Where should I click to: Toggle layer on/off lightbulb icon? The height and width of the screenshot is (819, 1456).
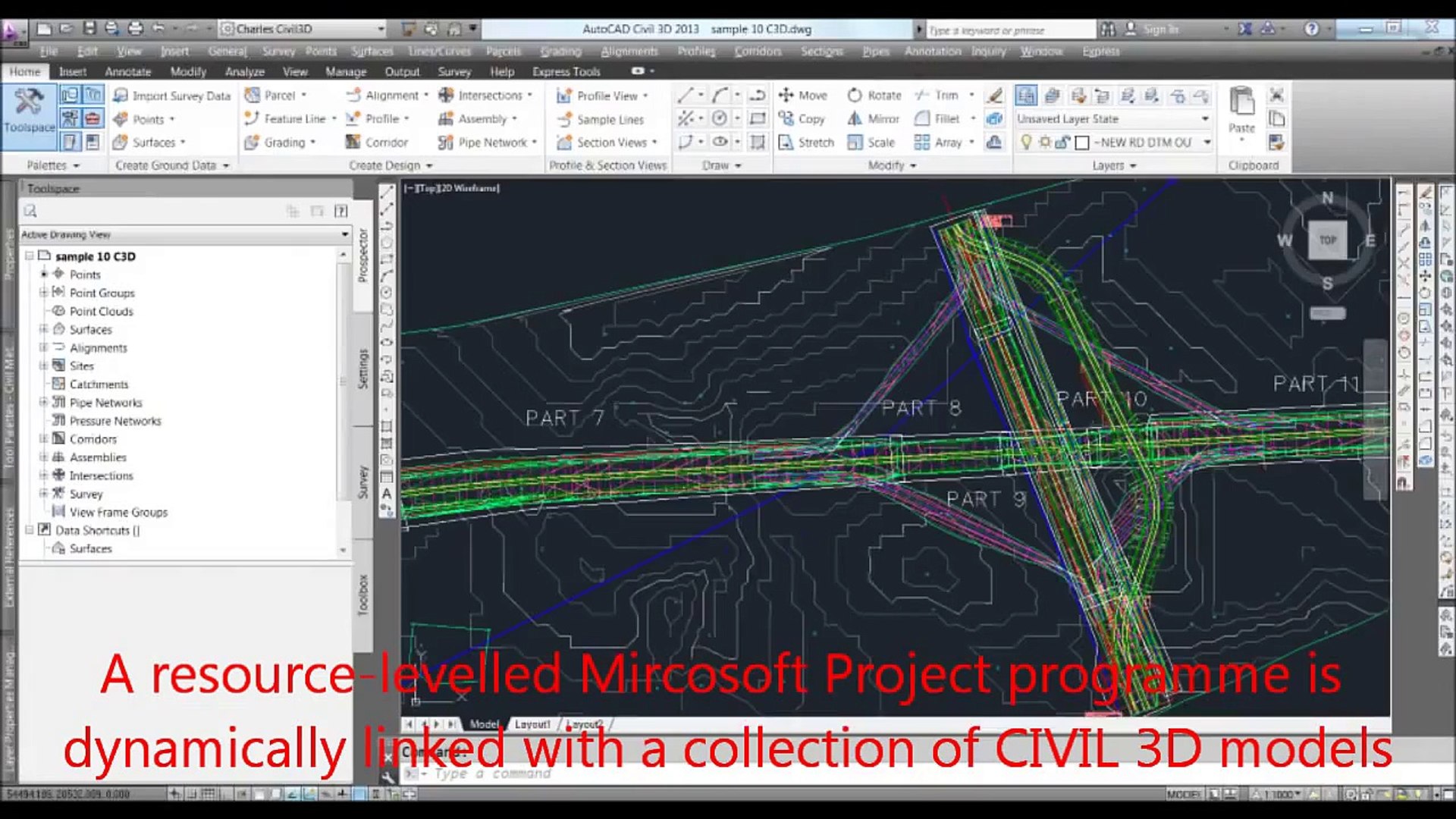[1026, 143]
